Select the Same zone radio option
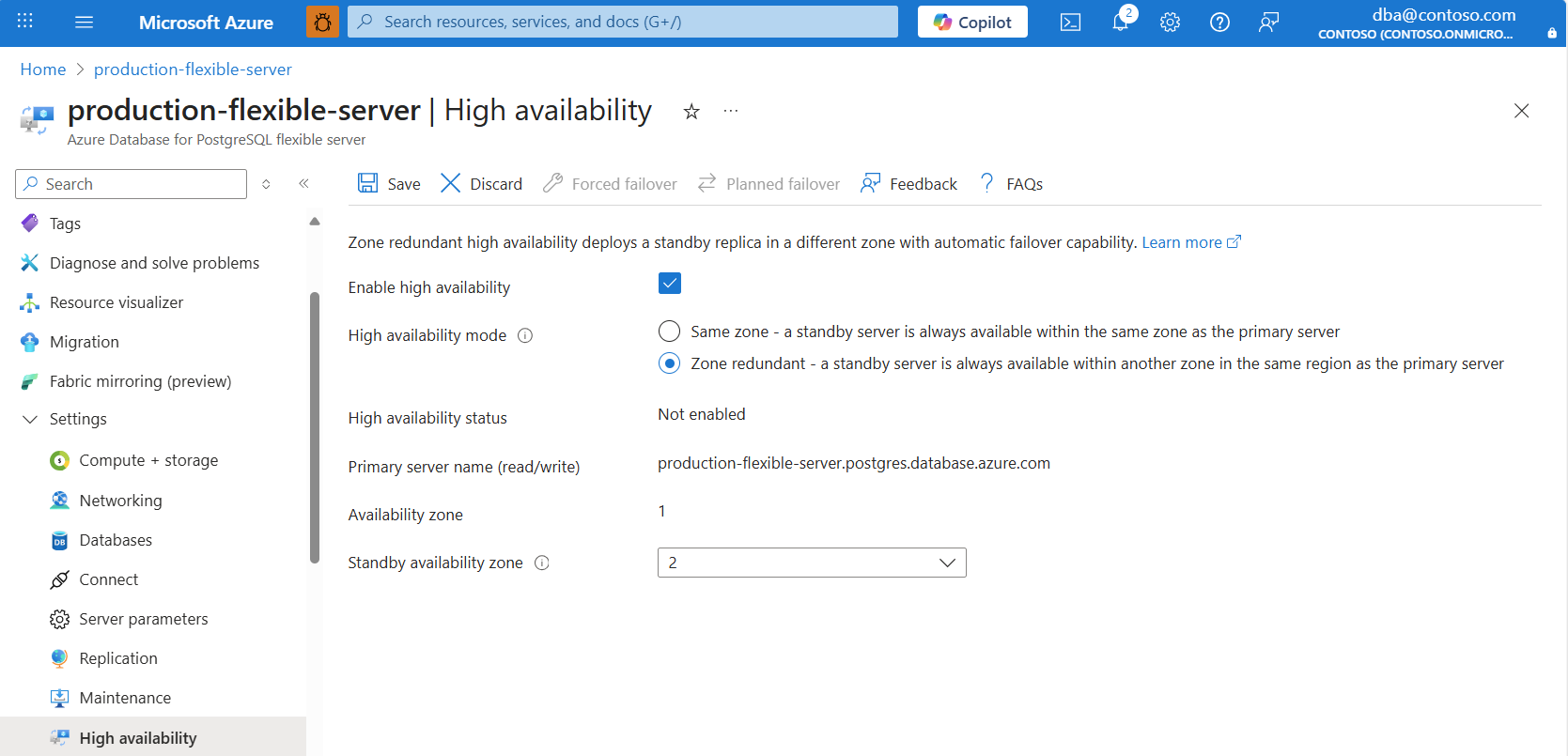 coord(669,332)
